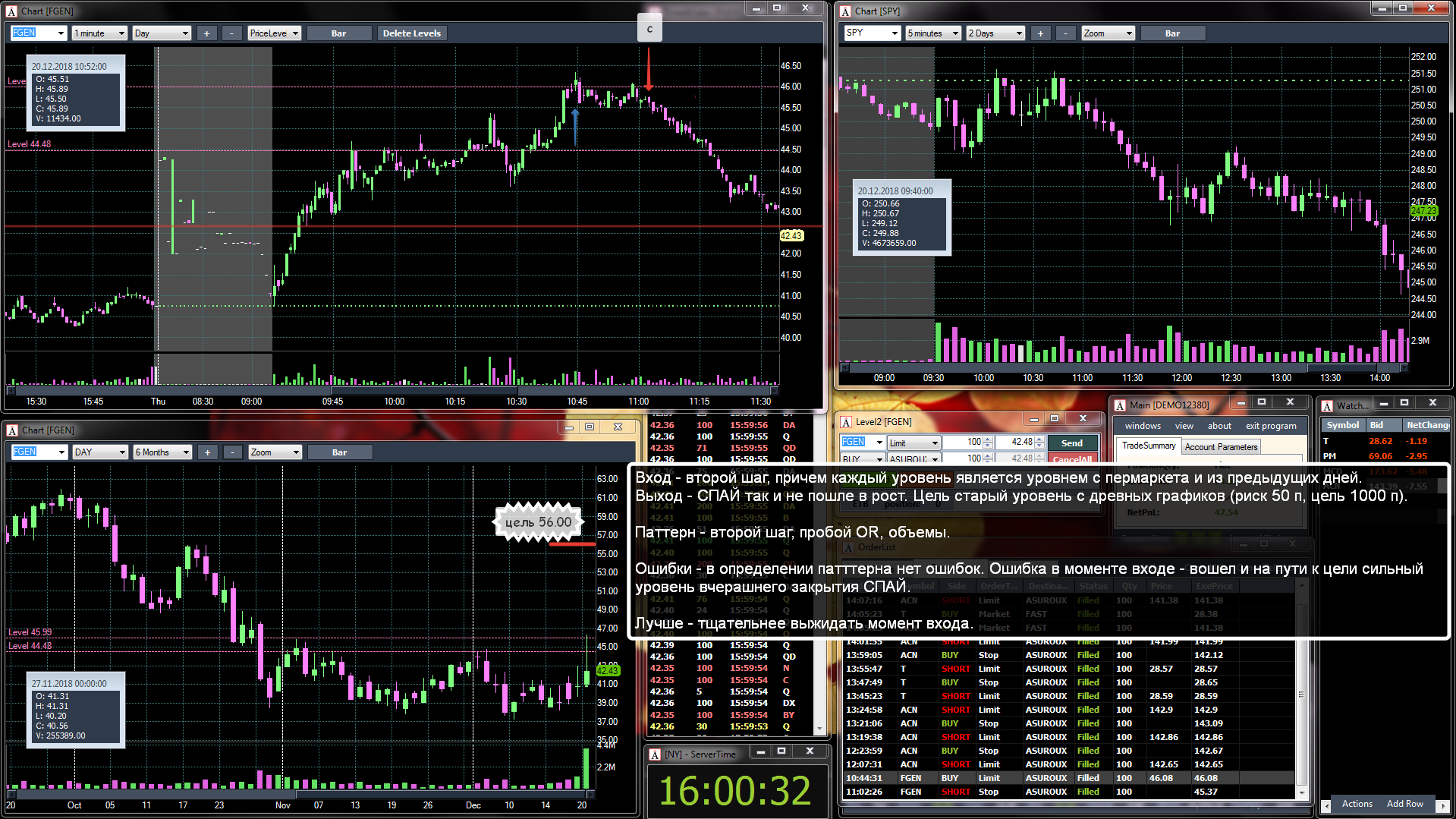Click the Bar button in daily FGEN chart
The image size is (1456, 819).
(339, 452)
